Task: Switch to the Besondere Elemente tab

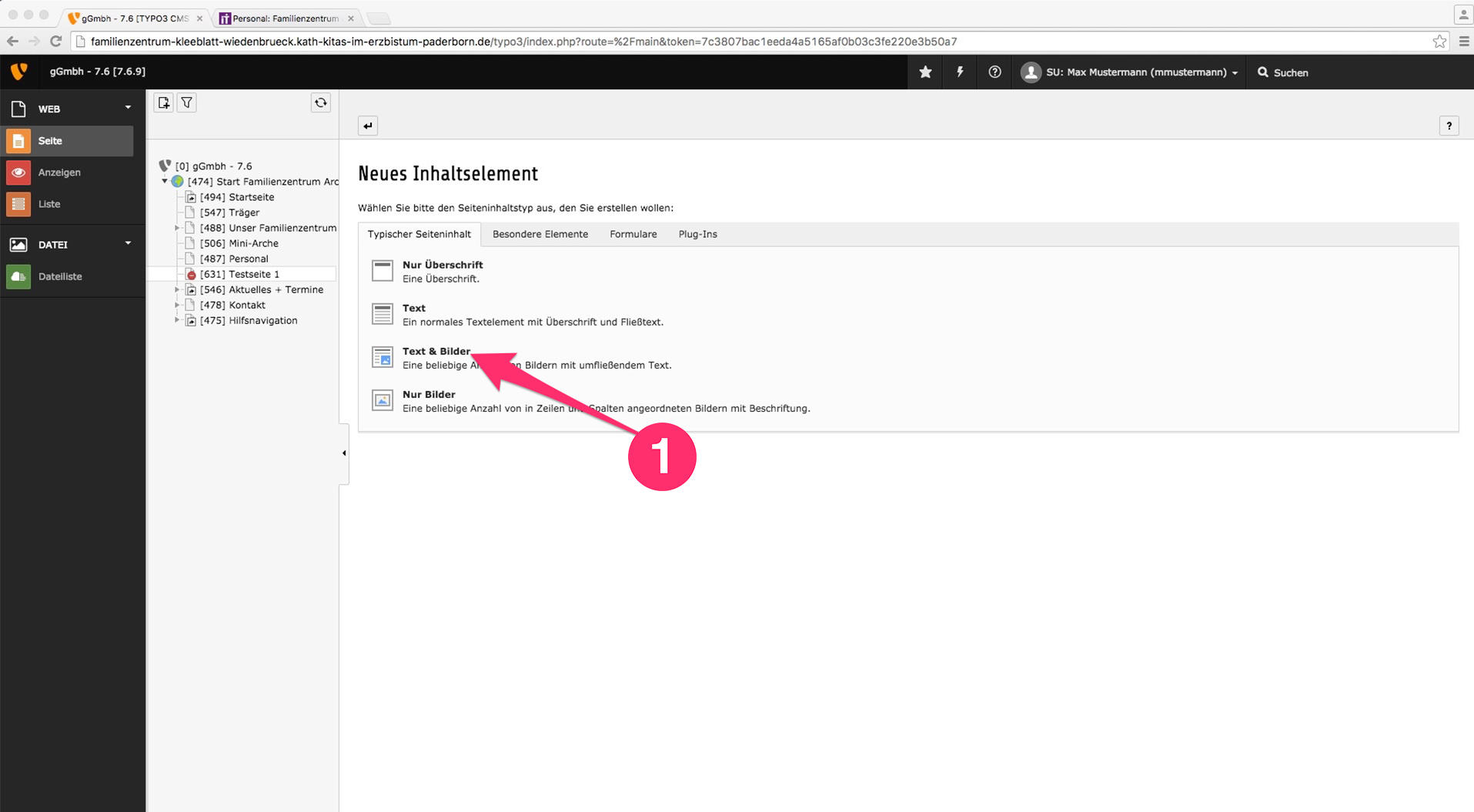Action: pos(540,234)
